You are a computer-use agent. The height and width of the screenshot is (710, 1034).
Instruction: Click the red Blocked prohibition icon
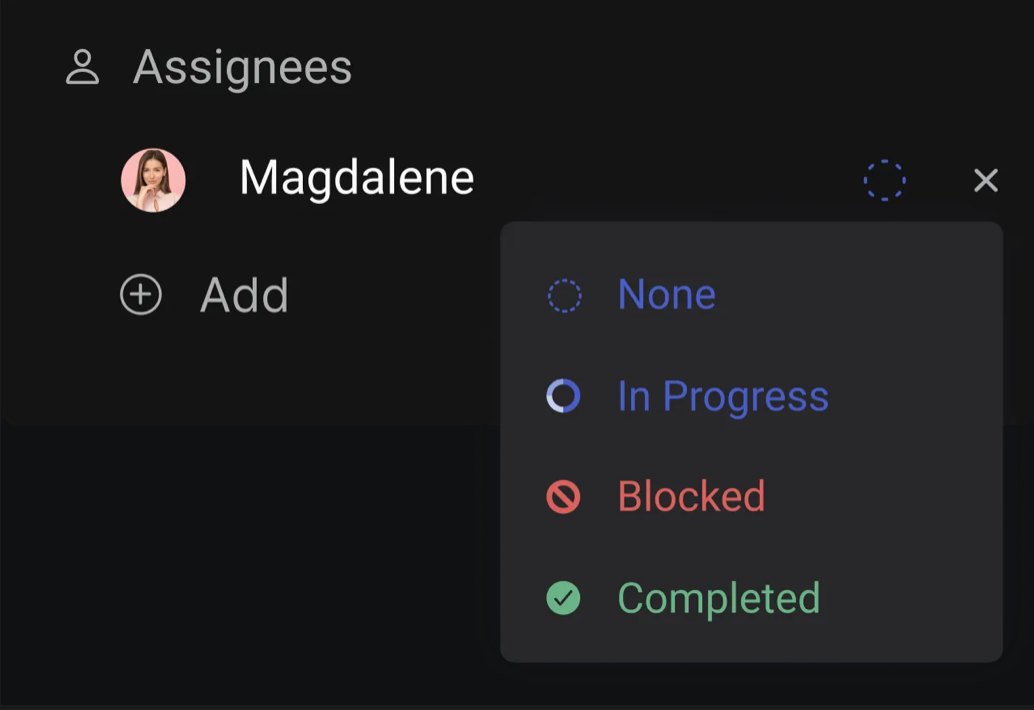(x=563, y=496)
